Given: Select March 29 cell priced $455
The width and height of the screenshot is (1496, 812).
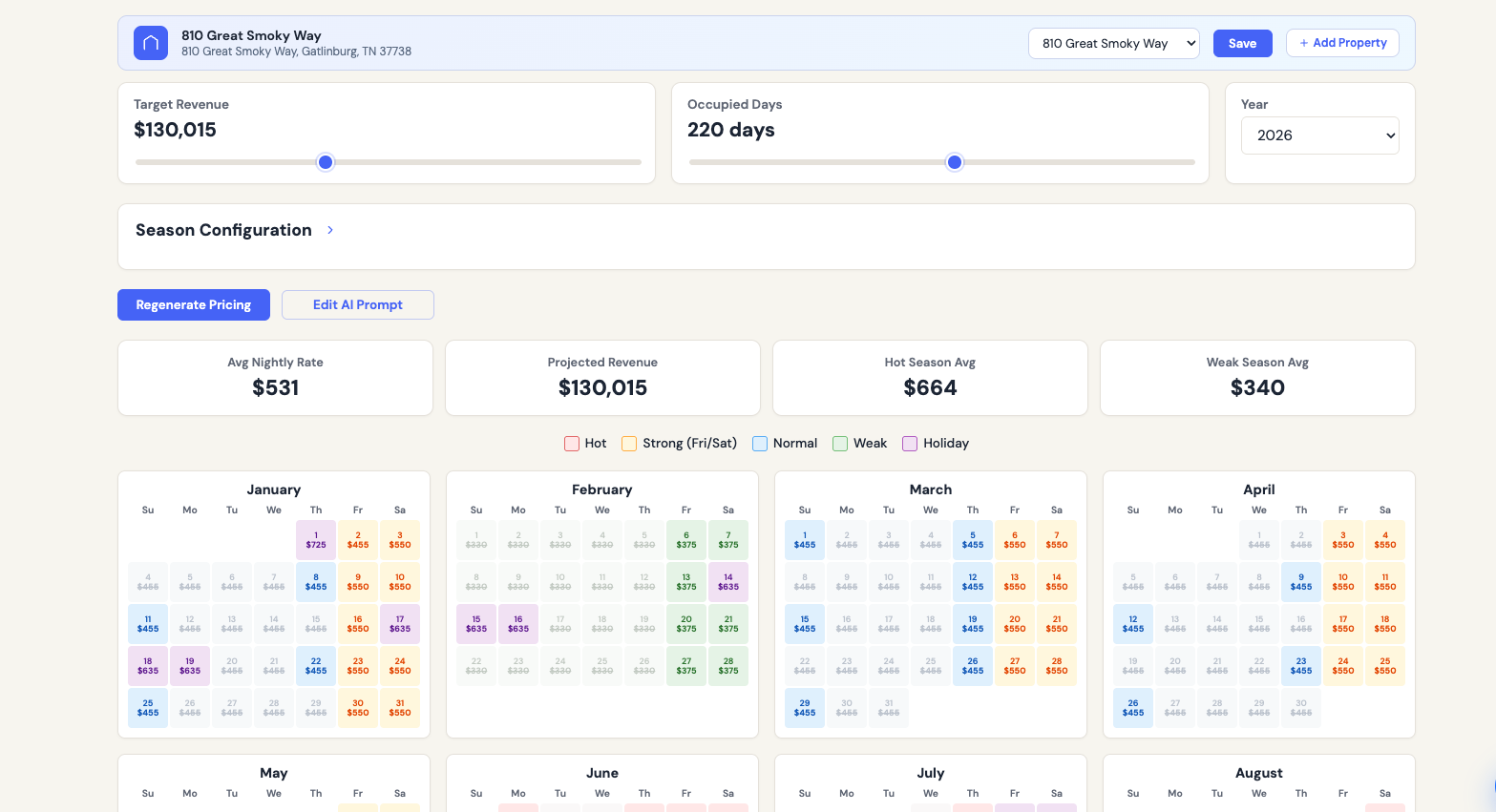Looking at the screenshot, I should point(805,708).
